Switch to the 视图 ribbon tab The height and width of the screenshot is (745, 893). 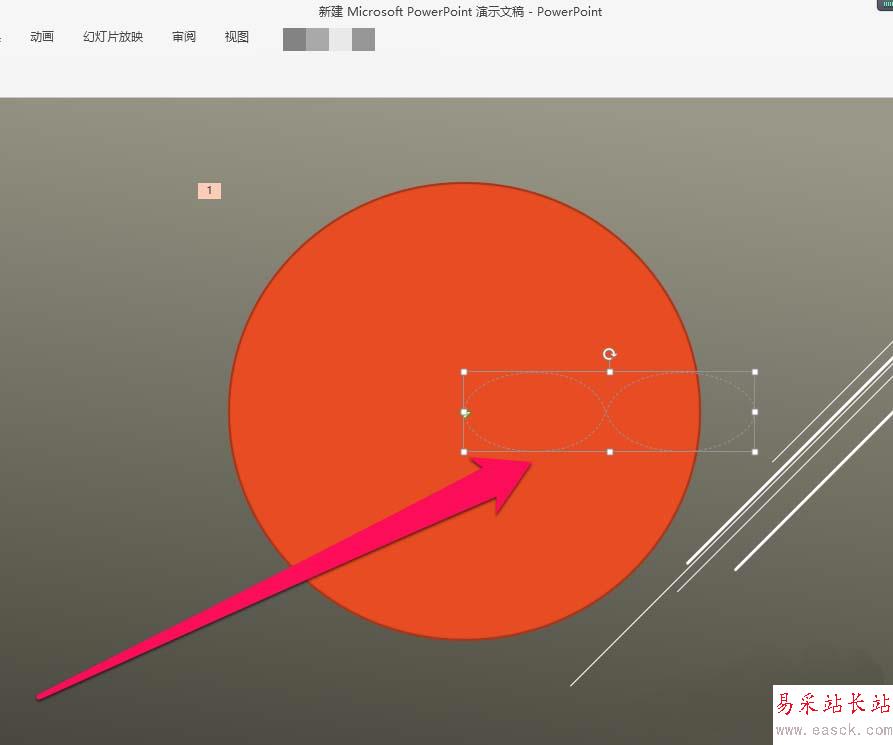click(x=236, y=37)
